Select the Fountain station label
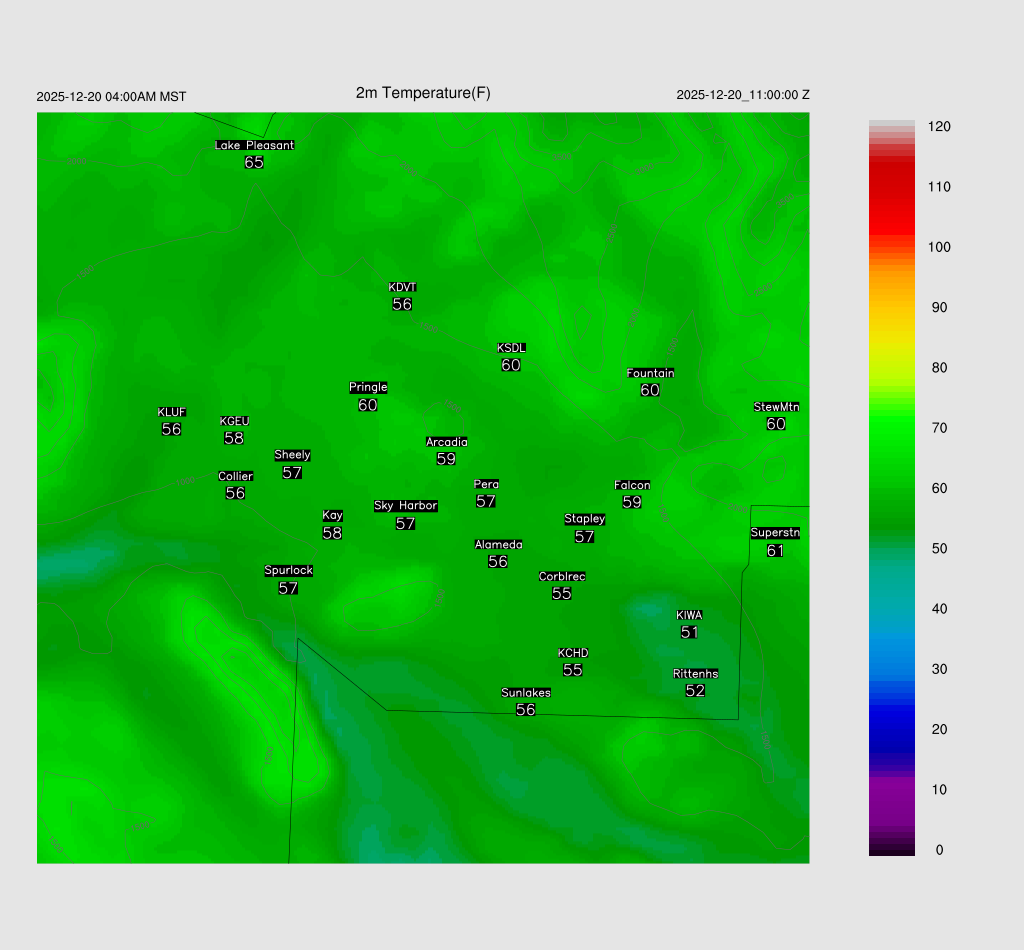This screenshot has height=950, width=1024. pyautogui.click(x=650, y=373)
